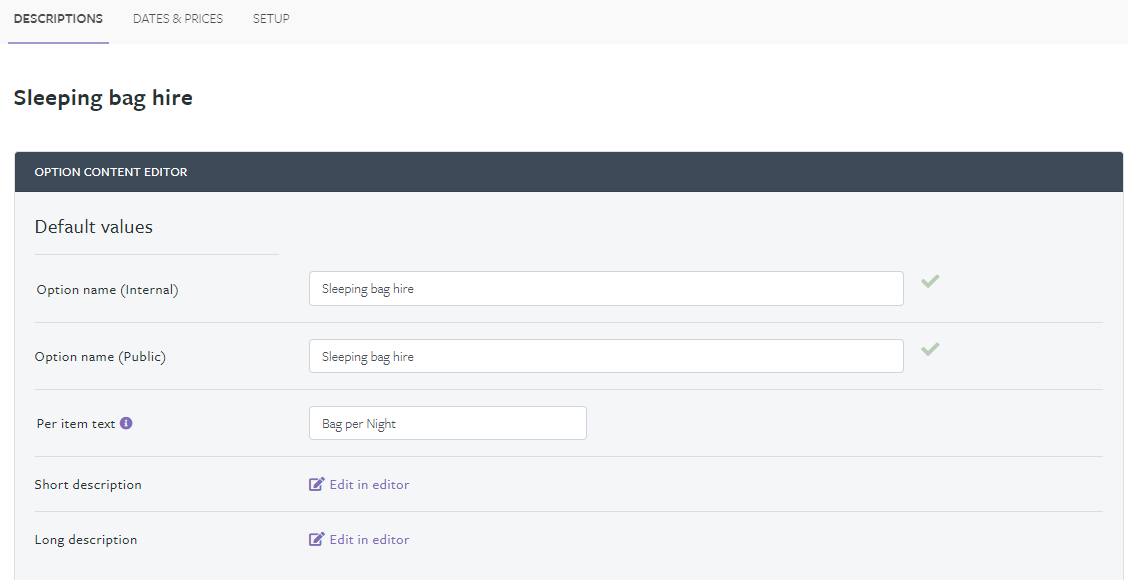The height and width of the screenshot is (580, 1128).
Task: Click the 'Option Content Editor' panel header
Action: click(x=568, y=172)
